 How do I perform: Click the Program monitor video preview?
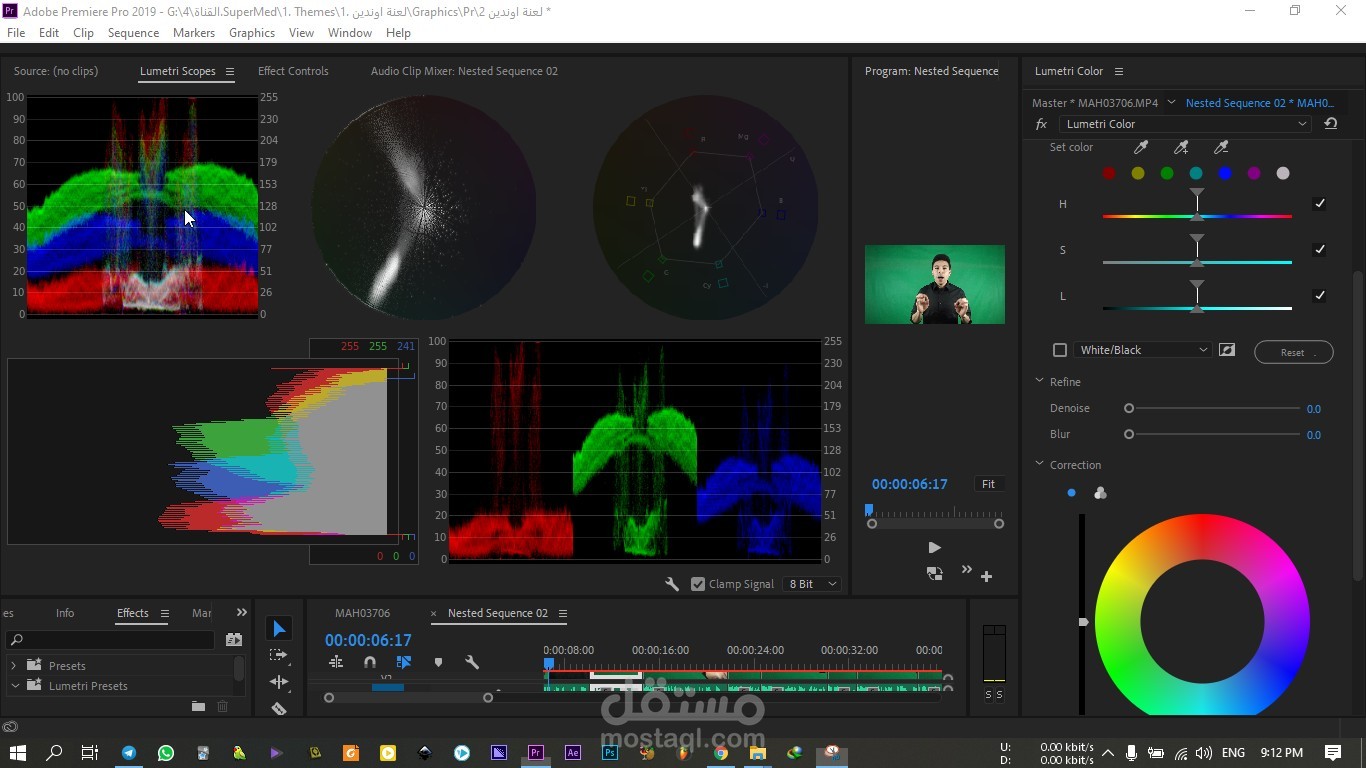(x=935, y=285)
